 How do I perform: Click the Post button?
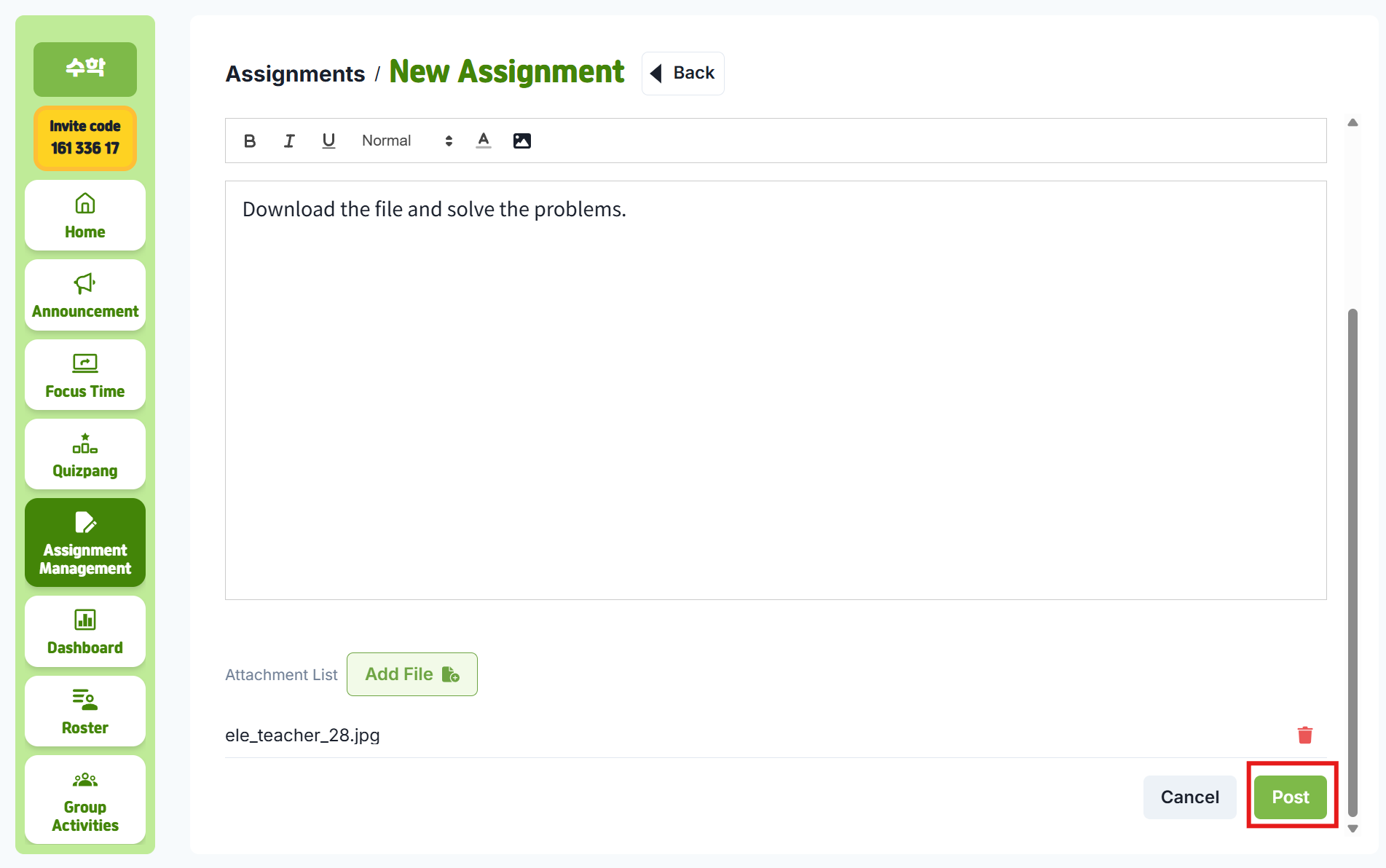pyautogui.click(x=1290, y=797)
